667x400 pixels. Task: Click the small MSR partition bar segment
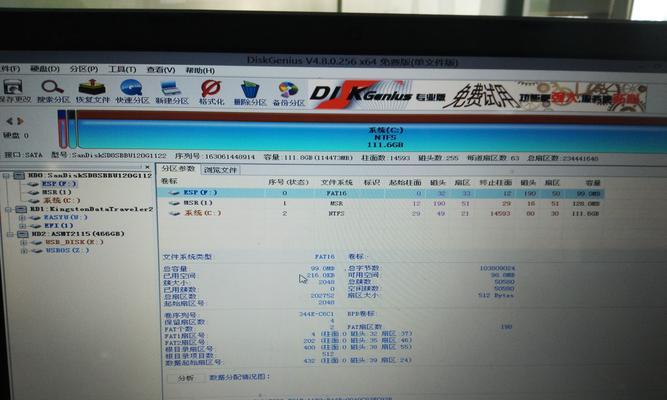click(x=72, y=129)
